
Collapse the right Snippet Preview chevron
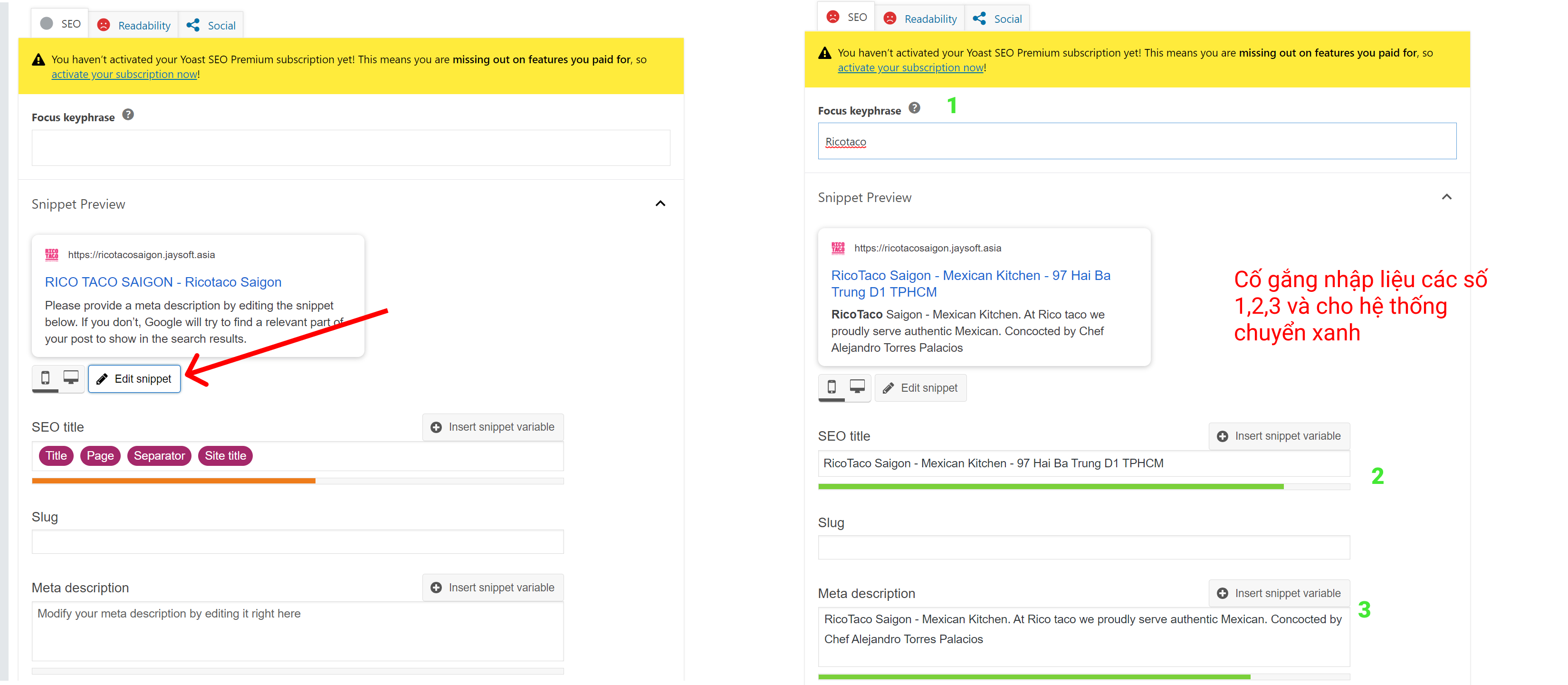click(x=1446, y=197)
